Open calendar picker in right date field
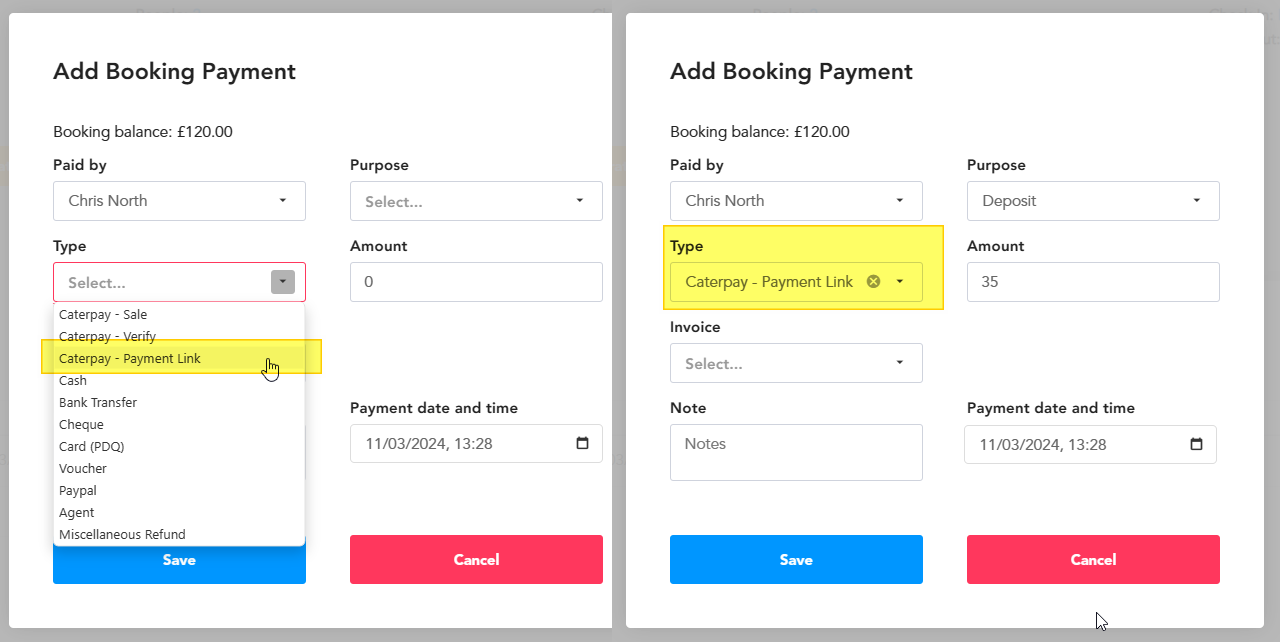Image resolution: width=1280 pixels, height=642 pixels. point(1197,444)
